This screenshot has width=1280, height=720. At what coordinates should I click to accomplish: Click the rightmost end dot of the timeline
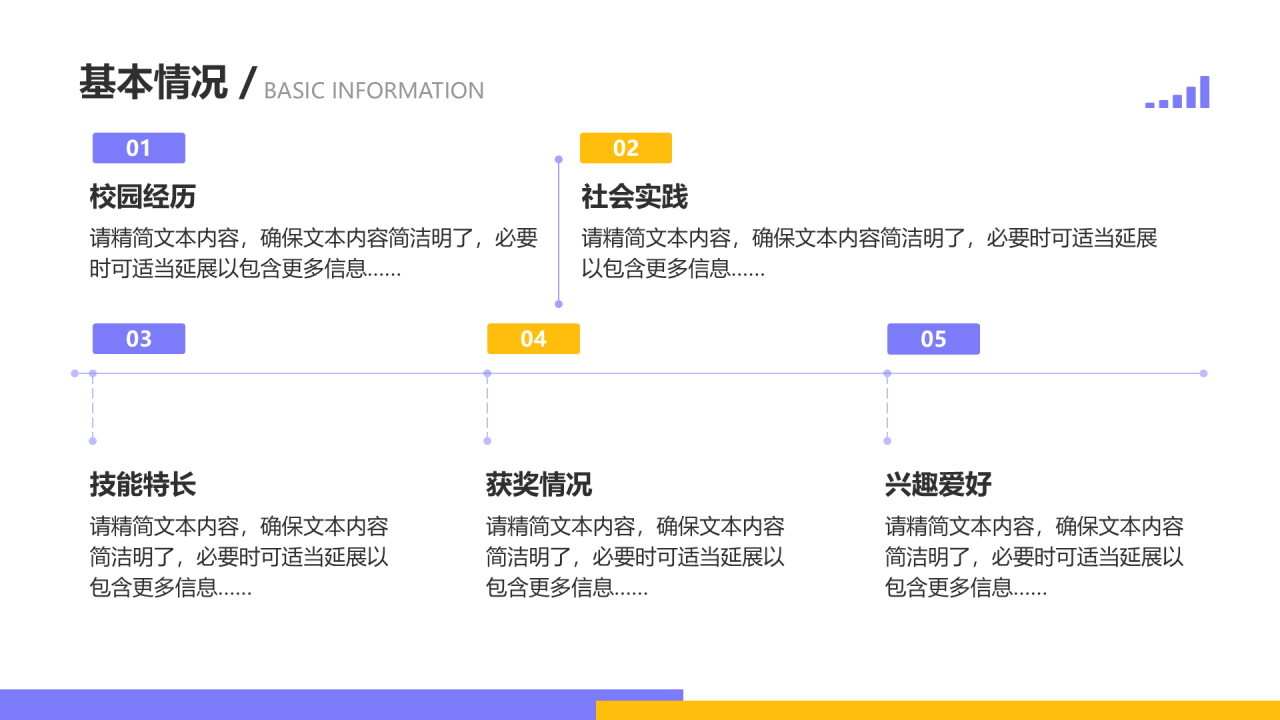tap(1204, 373)
